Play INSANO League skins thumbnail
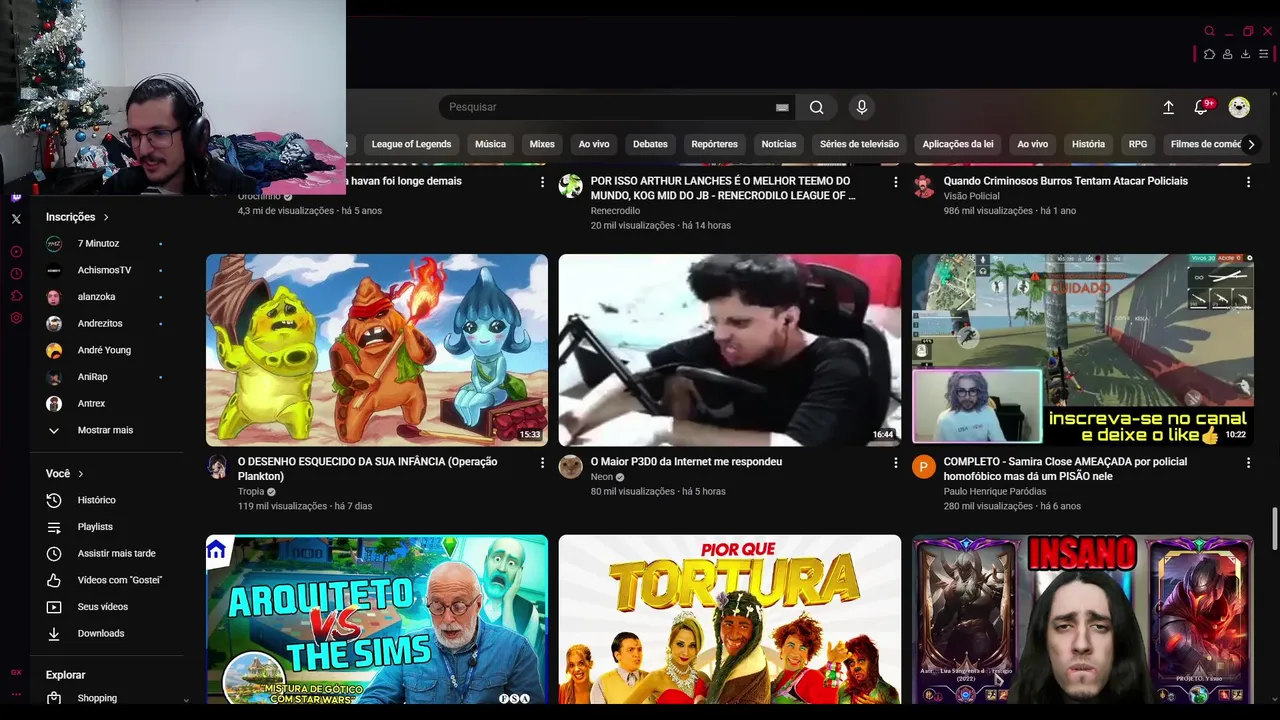Image resolution: width=1280 pixels, height=720 pixels. 1083,619
